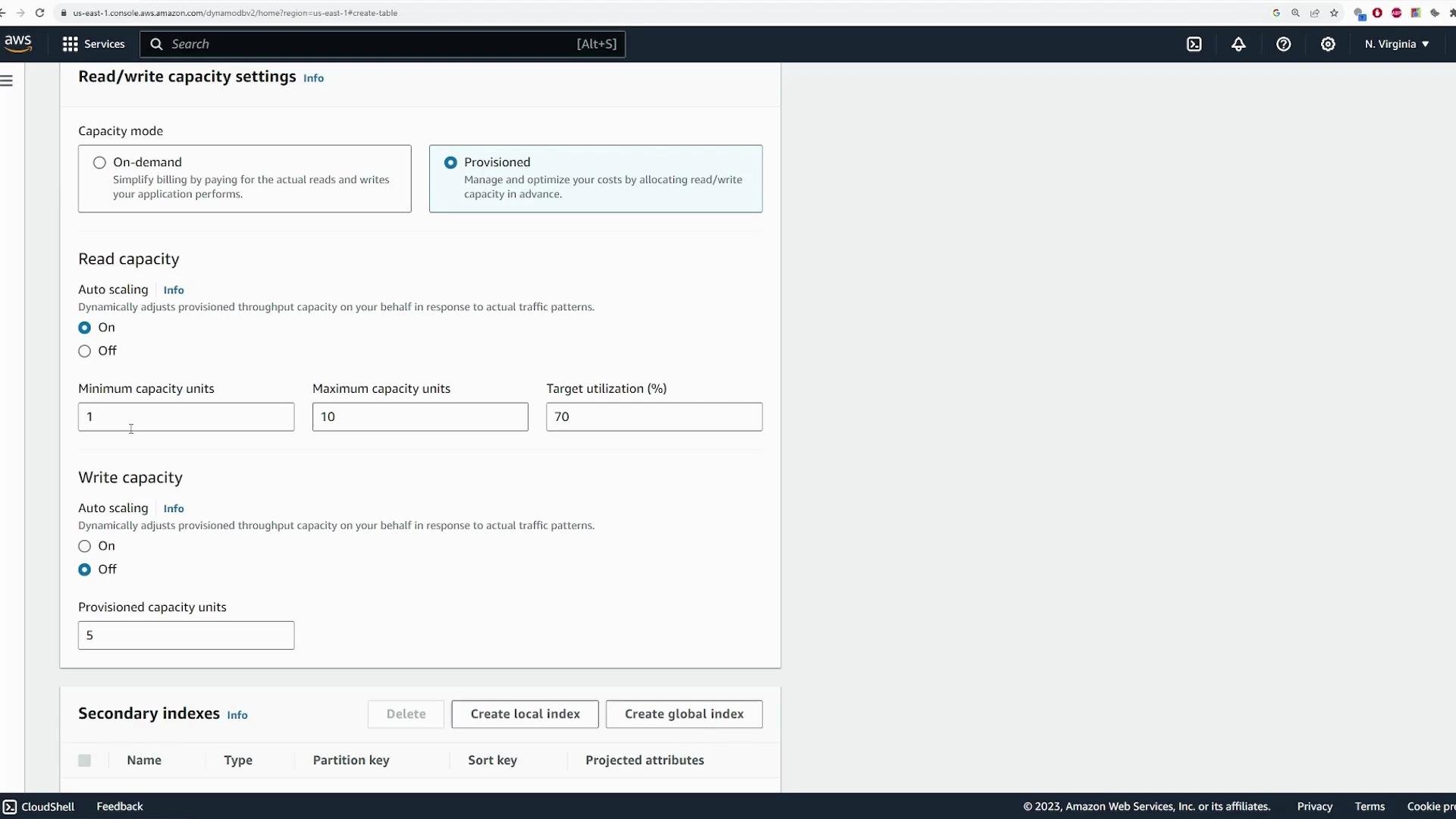This screenshot has height=819, width=1456.
Task: Click the AWS Search box
Action: [382, 44]
